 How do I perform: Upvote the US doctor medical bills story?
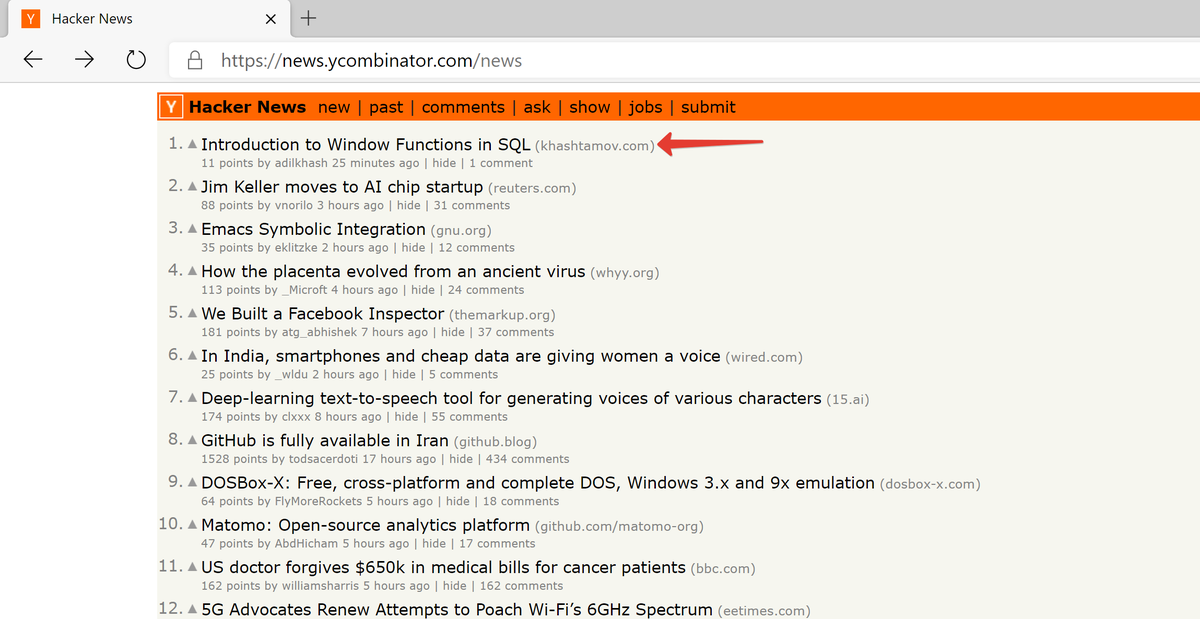[x=192, y=567]
